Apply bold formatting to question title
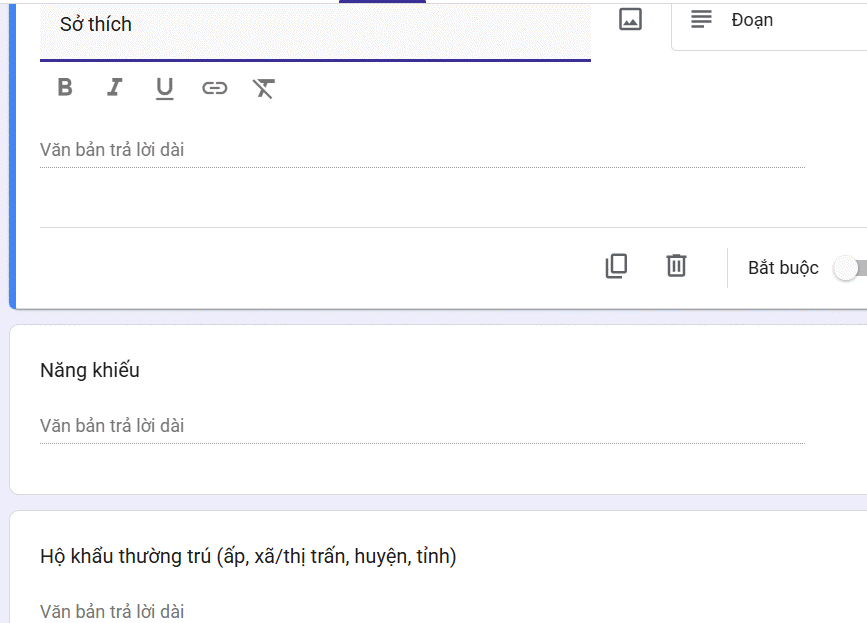867x623 pixels. [x=65, y=87]
